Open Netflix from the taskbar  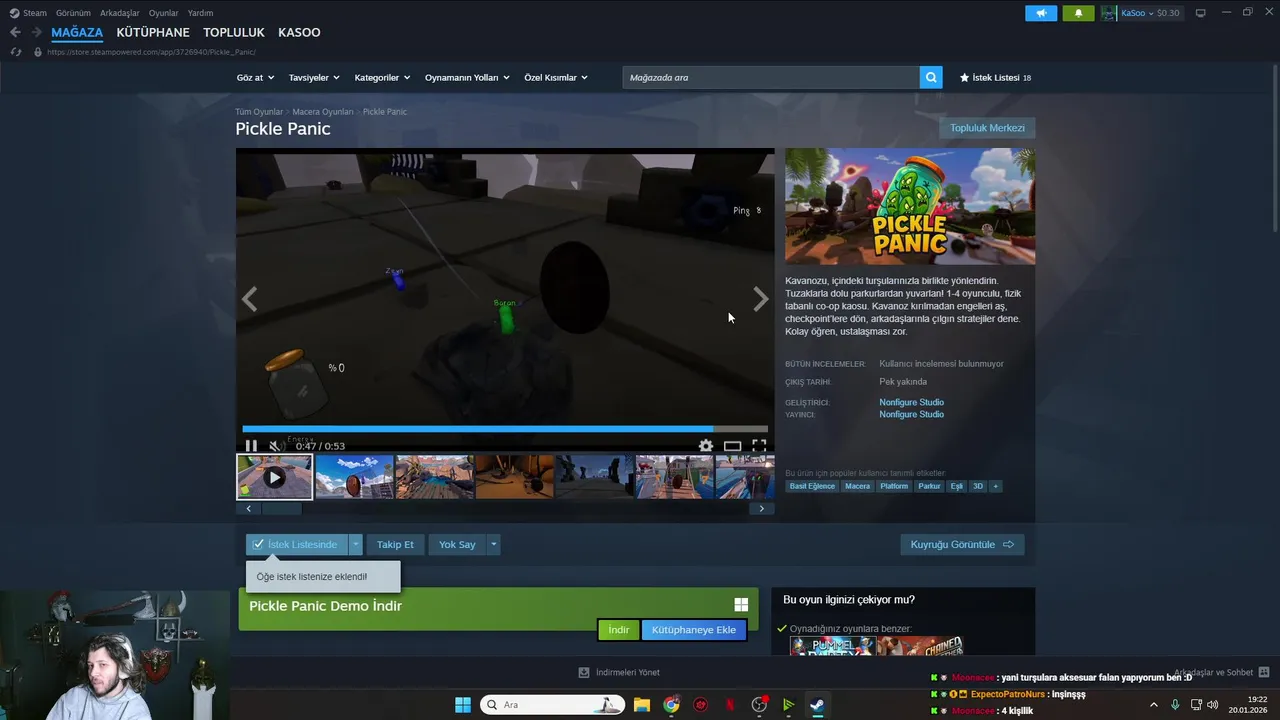pyautogui.click(x=730, y=705)
